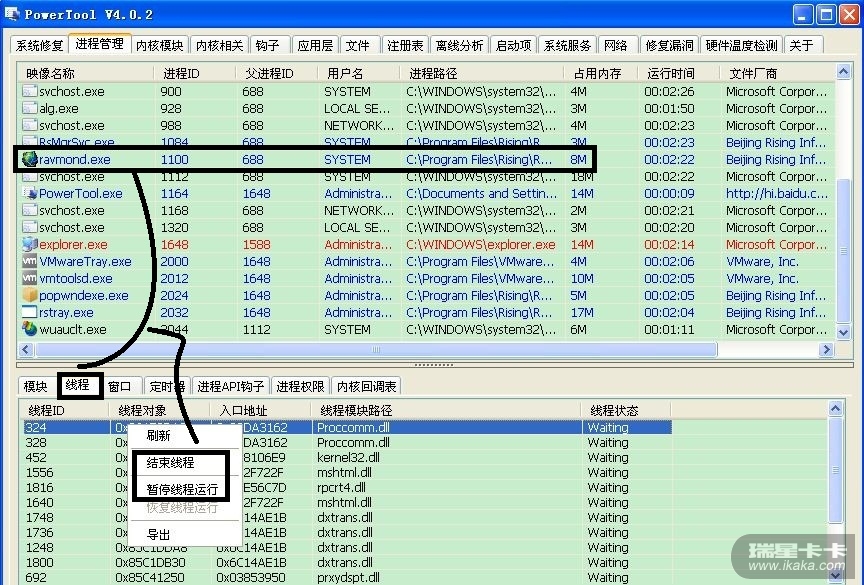This screenshot has height=585, width=864.
Task: Select thread 328 row
Action: point(348,442)
